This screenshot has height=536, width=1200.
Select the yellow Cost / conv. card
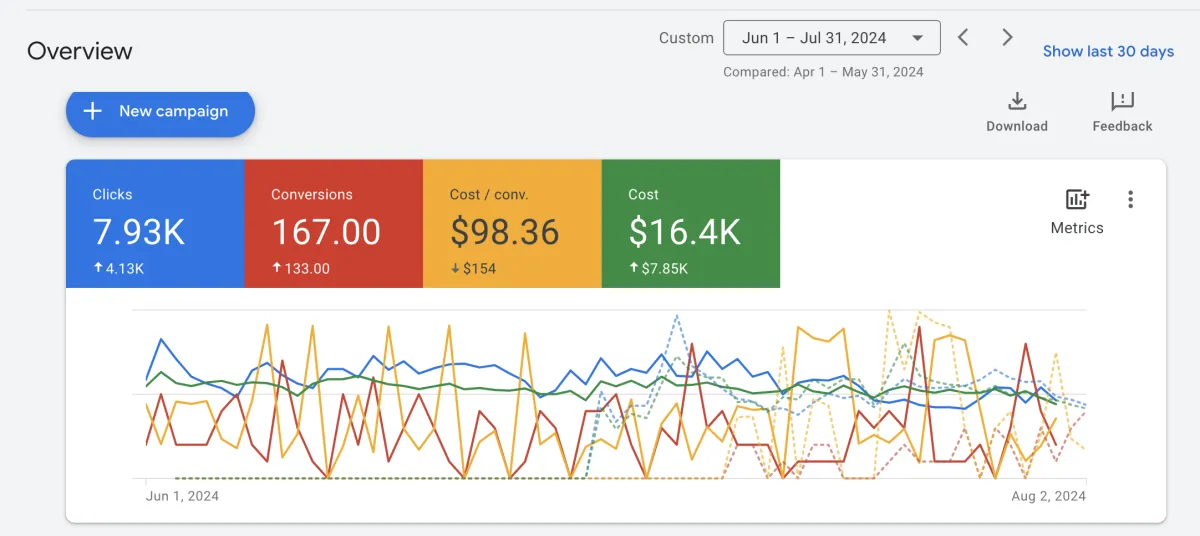512,223
